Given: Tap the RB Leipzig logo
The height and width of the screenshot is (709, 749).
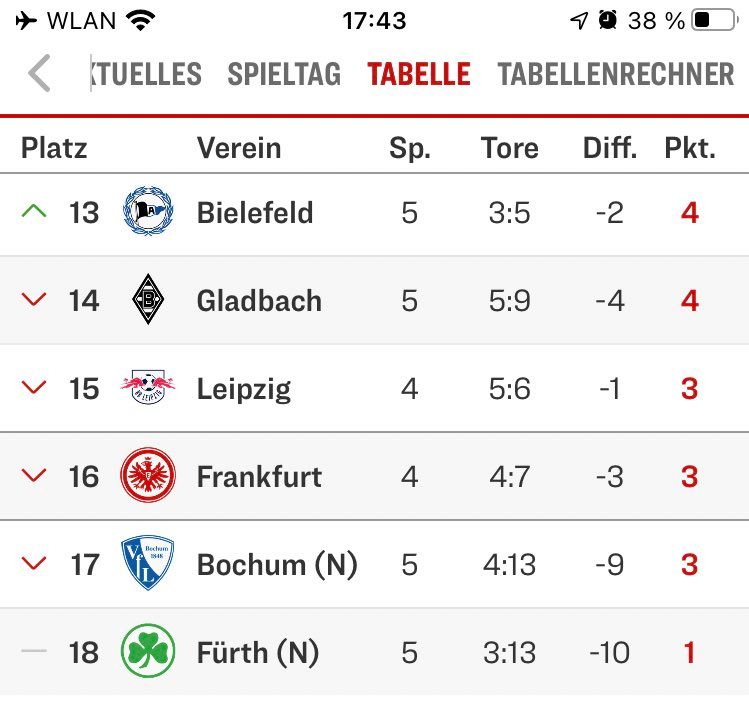Looking at the screenshot, I should 148,388.
